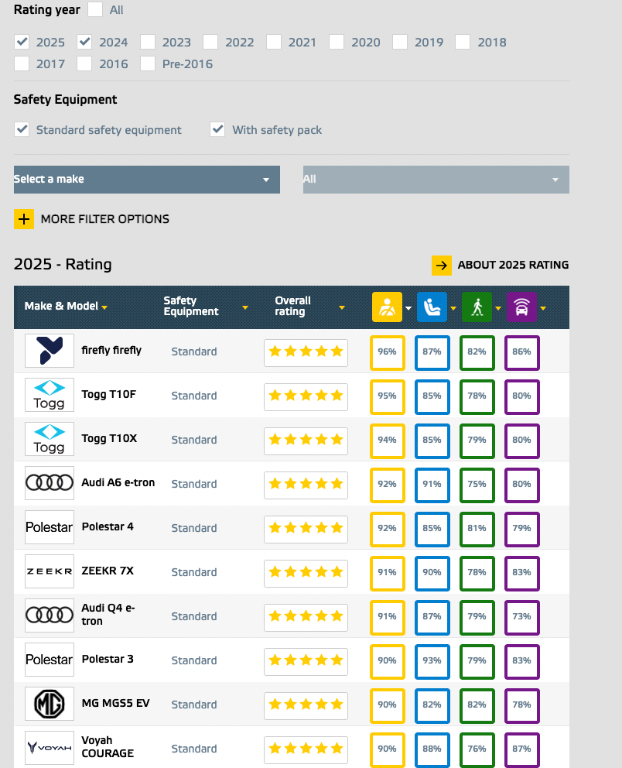
Task: Click the five-star rating for firefly firefly
Action: point(306,352)
